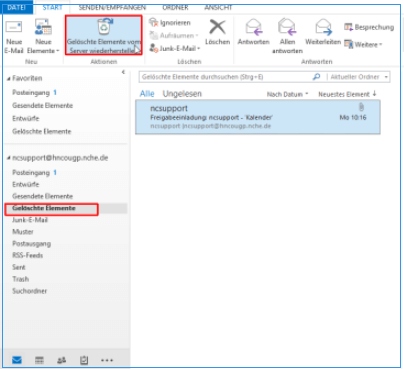
Task: Show Alle messages filter
Action: pos(147,94)
